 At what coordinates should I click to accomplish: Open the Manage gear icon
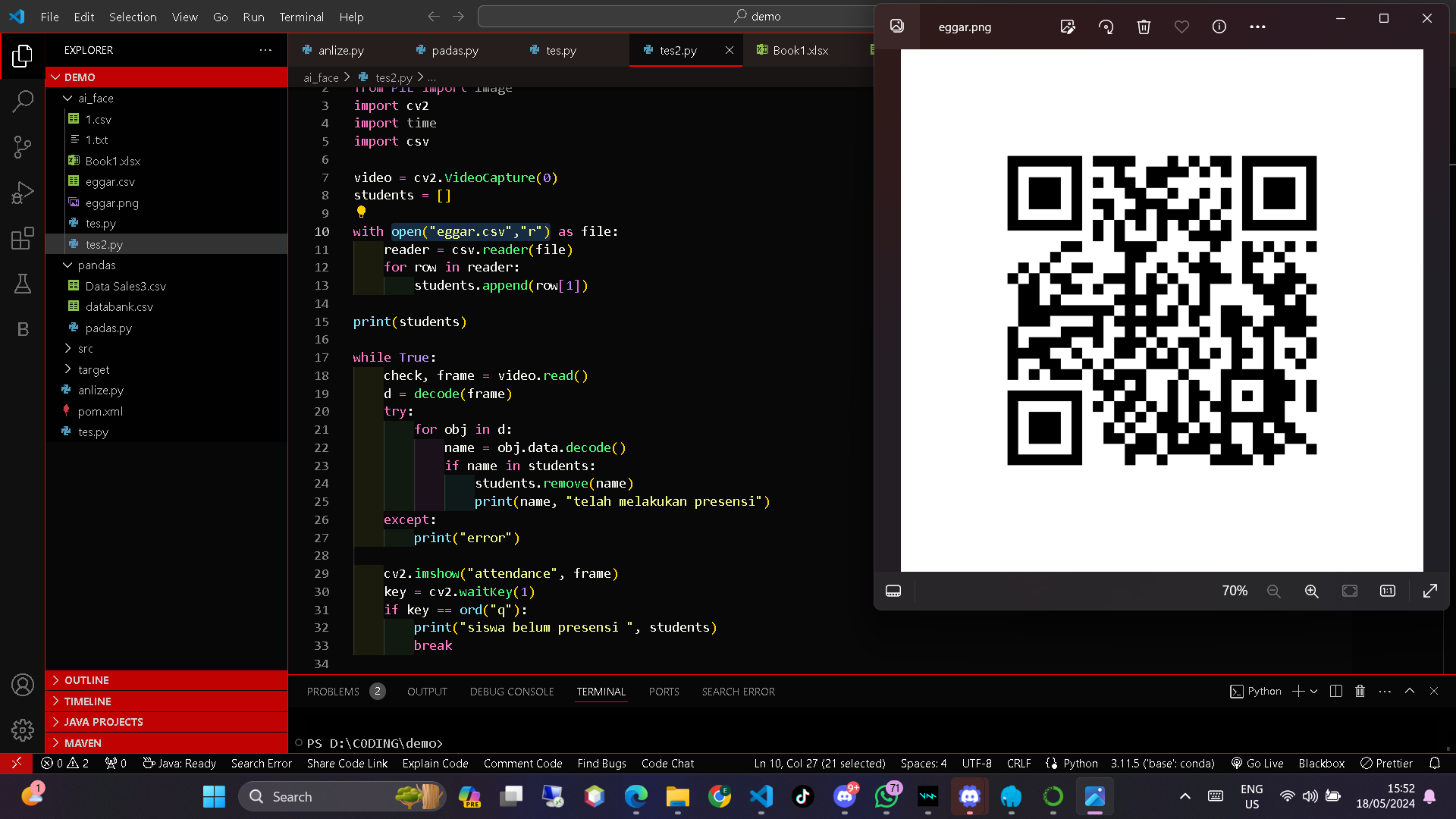(23, 730)
